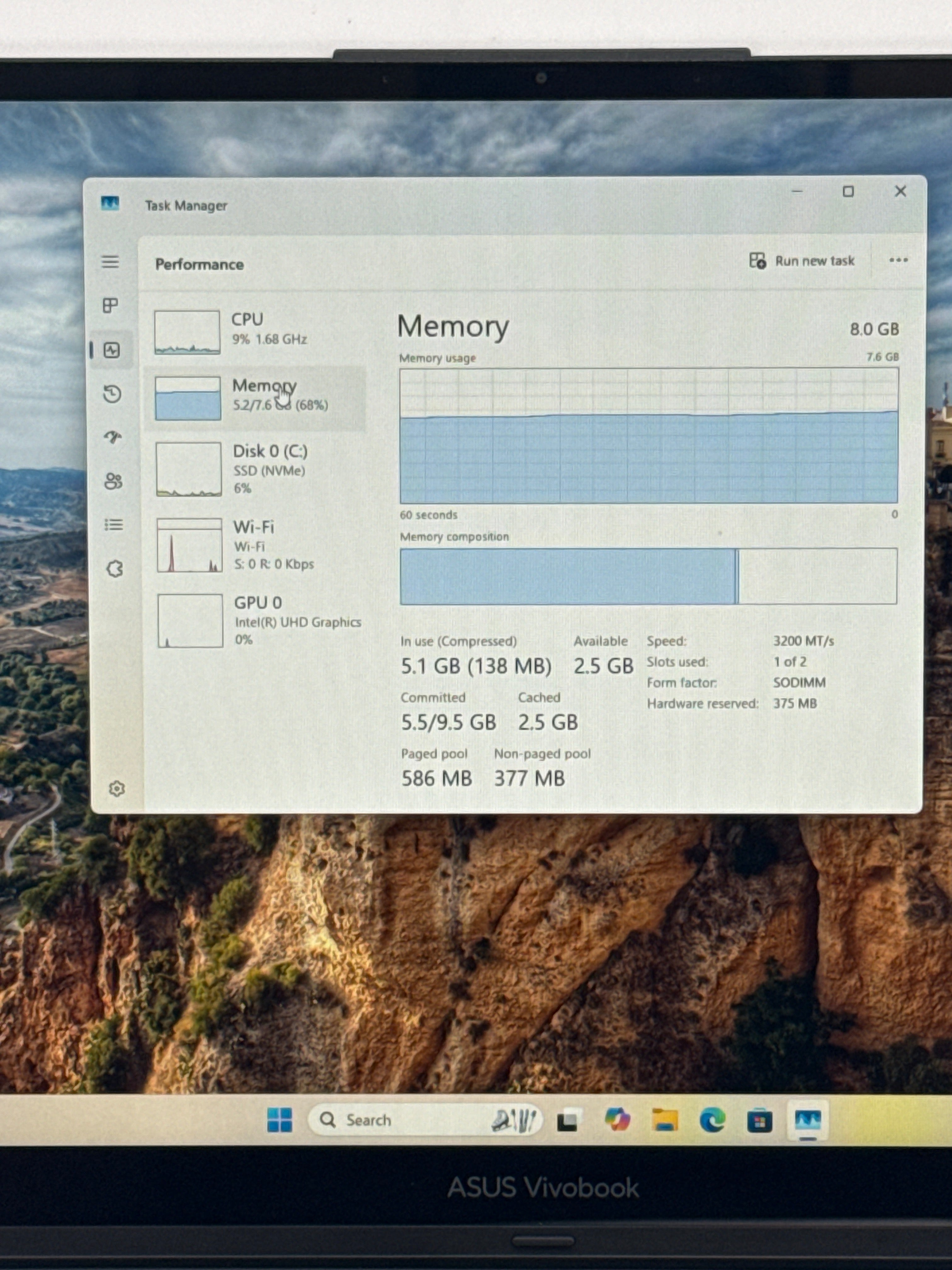Click the Paged pool 586 MB value

pyautogui.click(x=436, y=779)
